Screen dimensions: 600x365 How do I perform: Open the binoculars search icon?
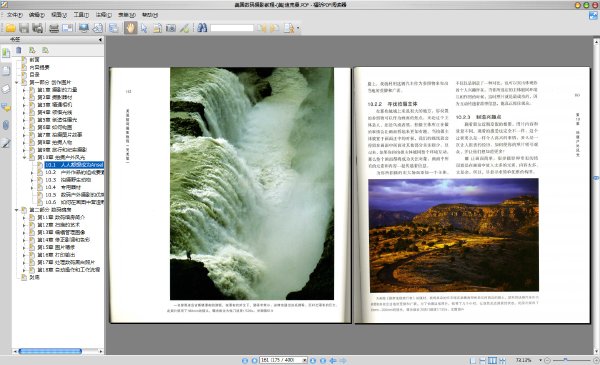point(202,28)
